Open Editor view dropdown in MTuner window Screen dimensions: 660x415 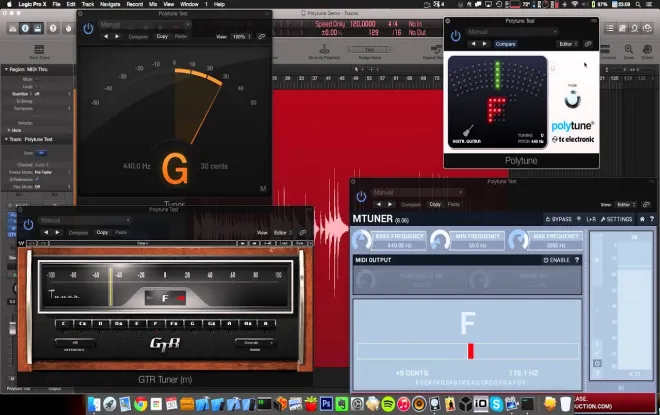pyautogui.click(x=626, y=205)
